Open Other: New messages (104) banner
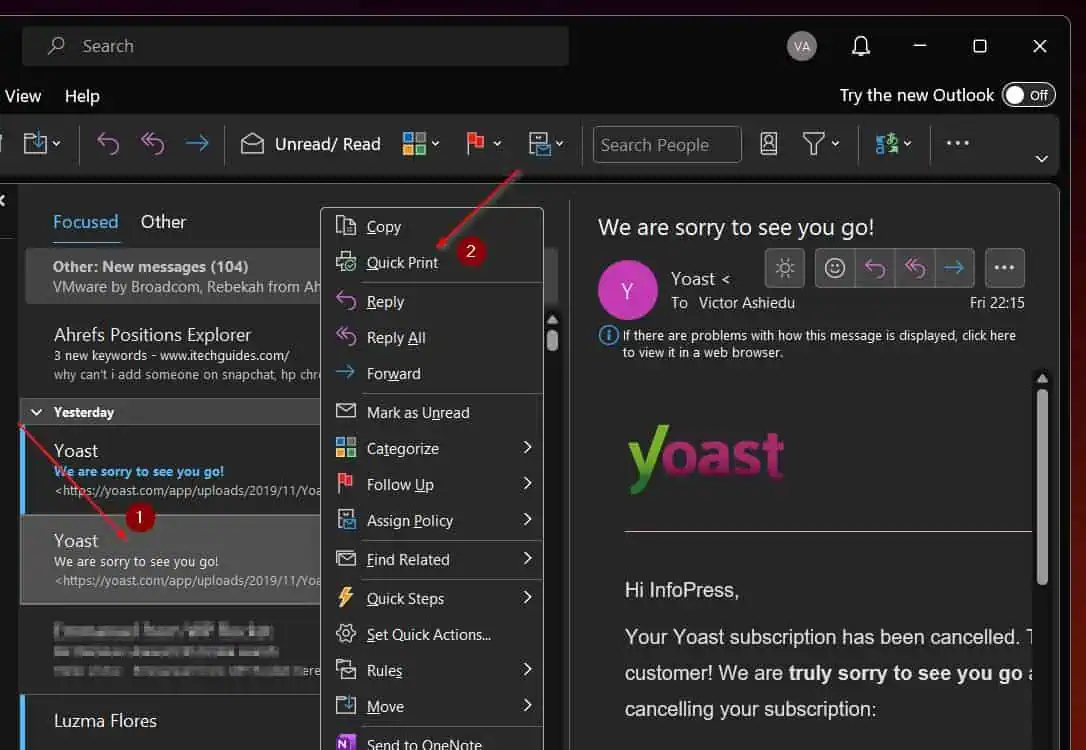 [173, 276]
